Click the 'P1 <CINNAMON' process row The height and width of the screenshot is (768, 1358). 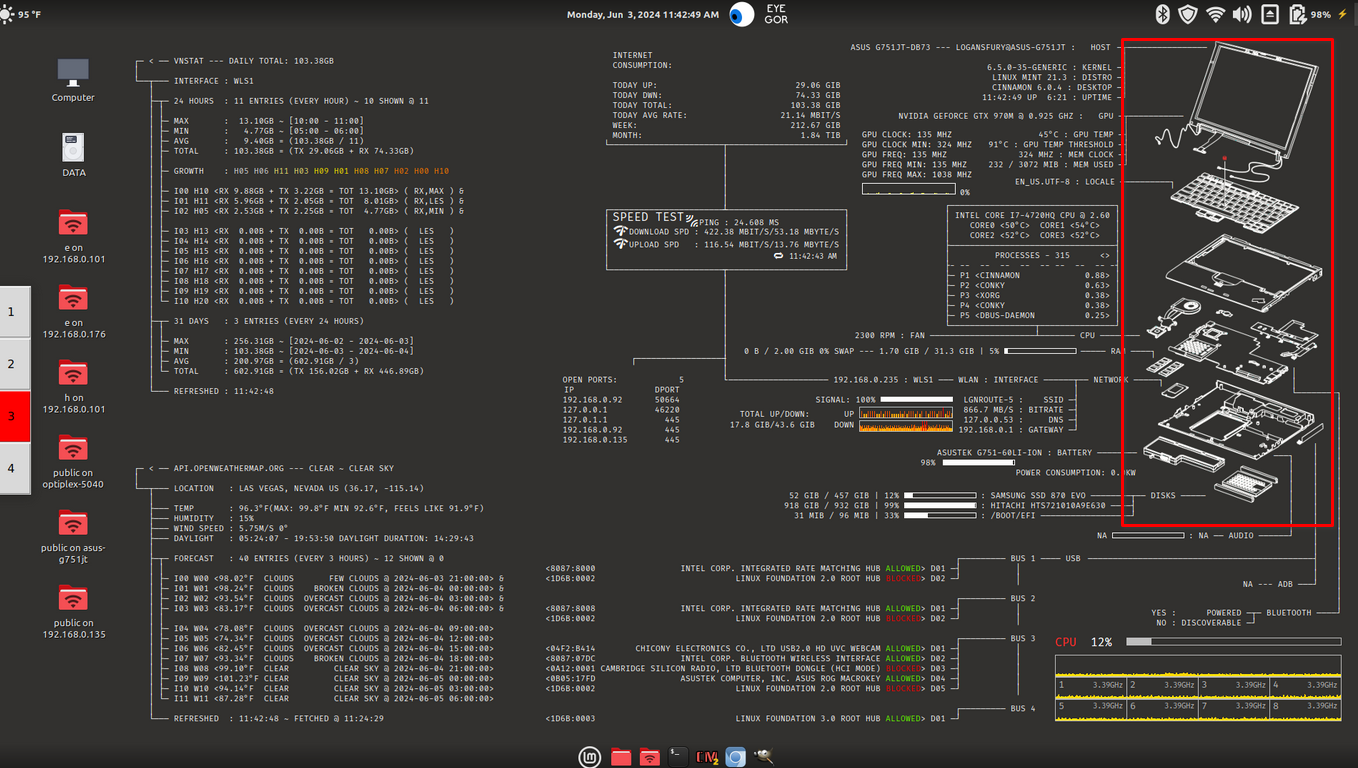click(1034, 275)
